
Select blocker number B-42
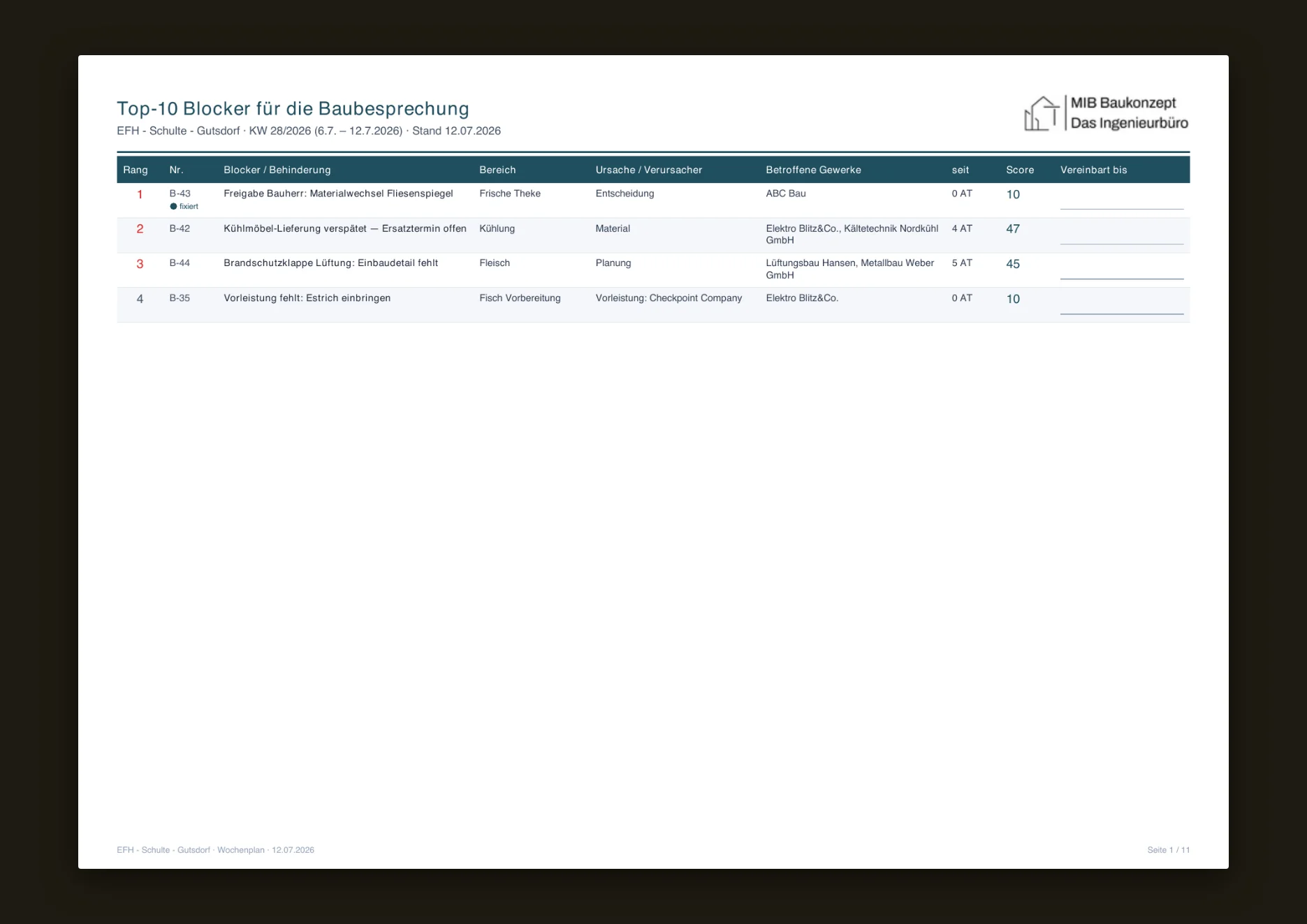(x=180, y=228)
